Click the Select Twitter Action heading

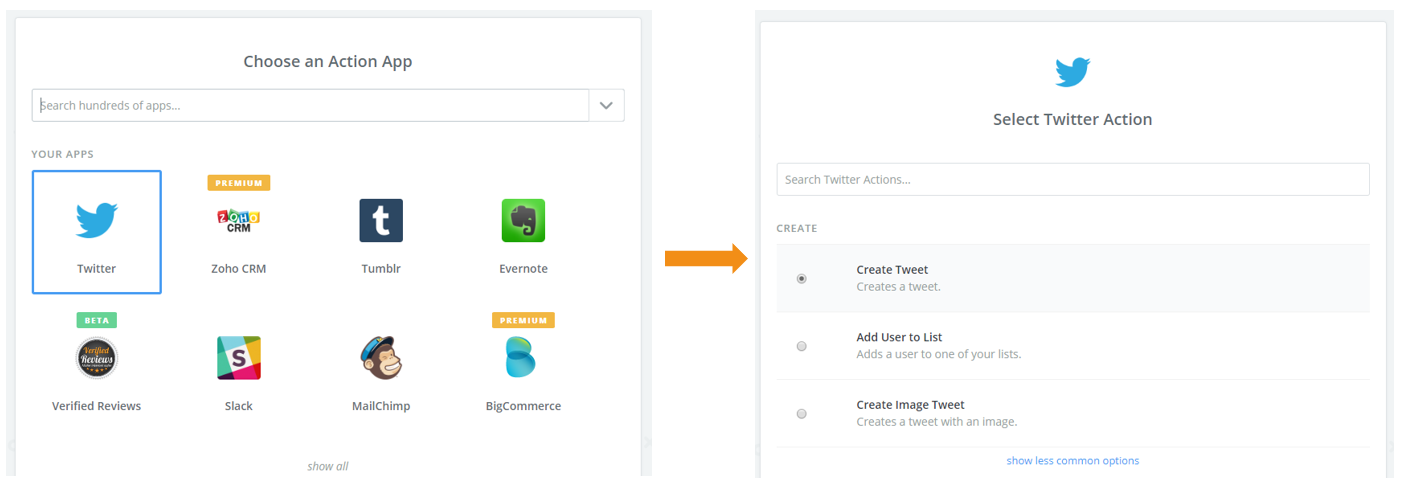click(1073, 119)
